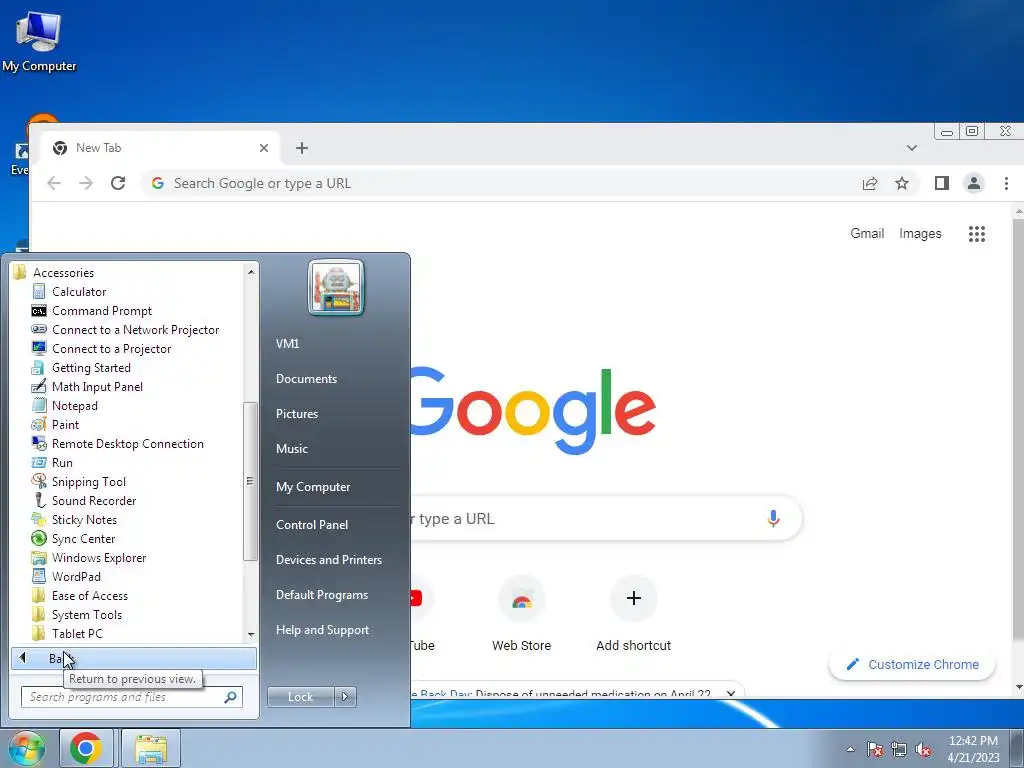
Task: Open Help and Support
Action: [x=322, y=630]
